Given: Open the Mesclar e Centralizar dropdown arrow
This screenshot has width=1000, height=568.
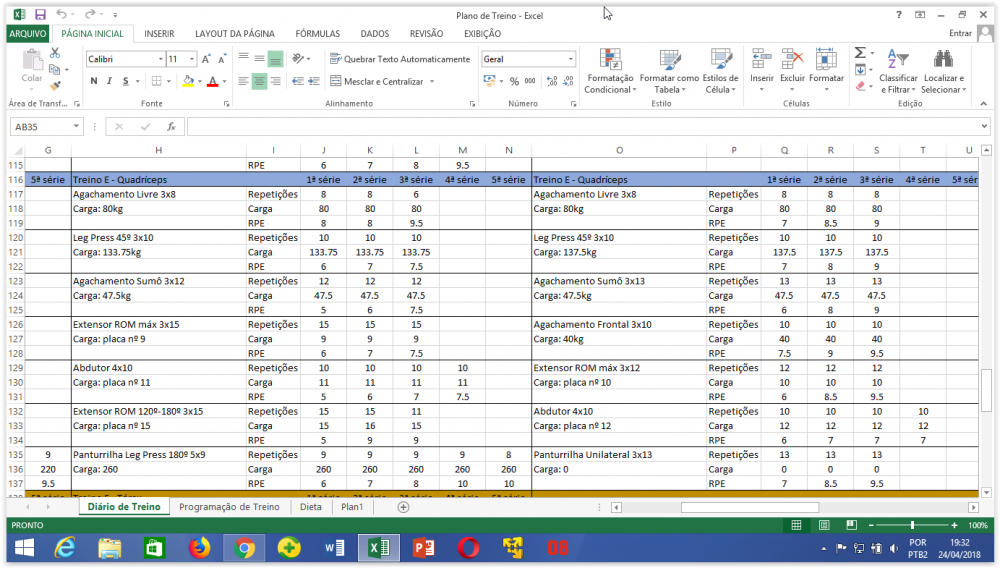Looking at the screenshot, I should [x=432, y=82].
